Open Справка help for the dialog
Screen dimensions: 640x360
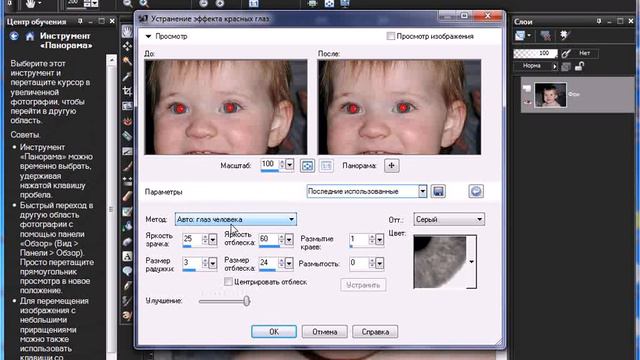click(x=375, y=332)
